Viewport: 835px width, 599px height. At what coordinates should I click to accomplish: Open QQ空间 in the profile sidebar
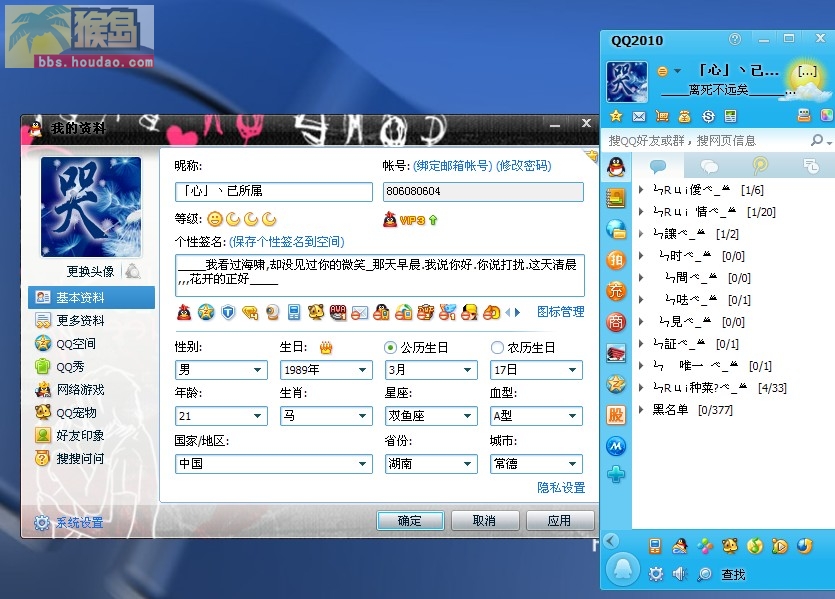pyautogui.click(x=76, y=343)
